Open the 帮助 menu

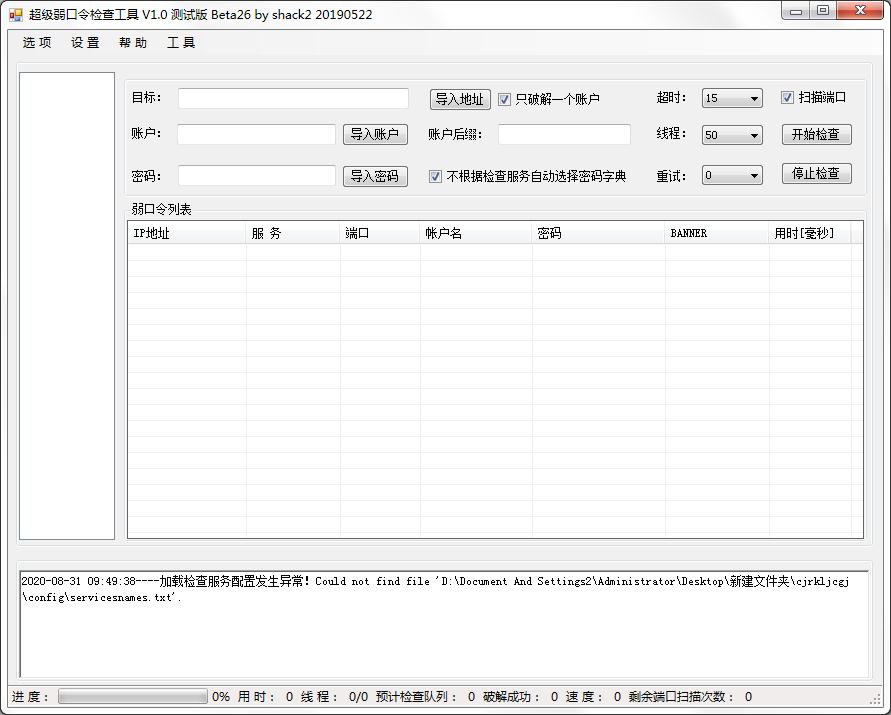(133, 43)
